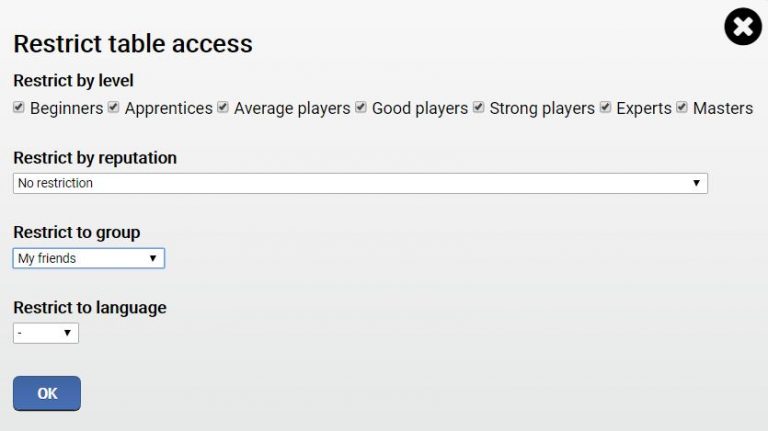
Task: Uncheck the Masters checkbox
Action: pos(682,107)
